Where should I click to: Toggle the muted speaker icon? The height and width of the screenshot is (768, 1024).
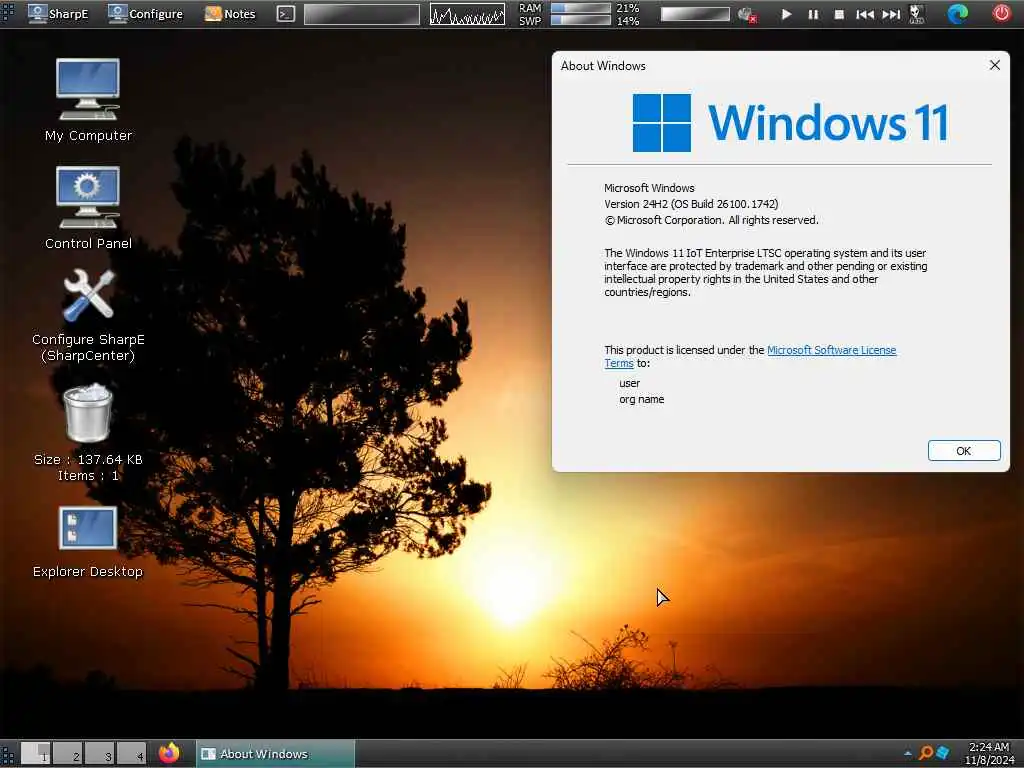(746, 14)
